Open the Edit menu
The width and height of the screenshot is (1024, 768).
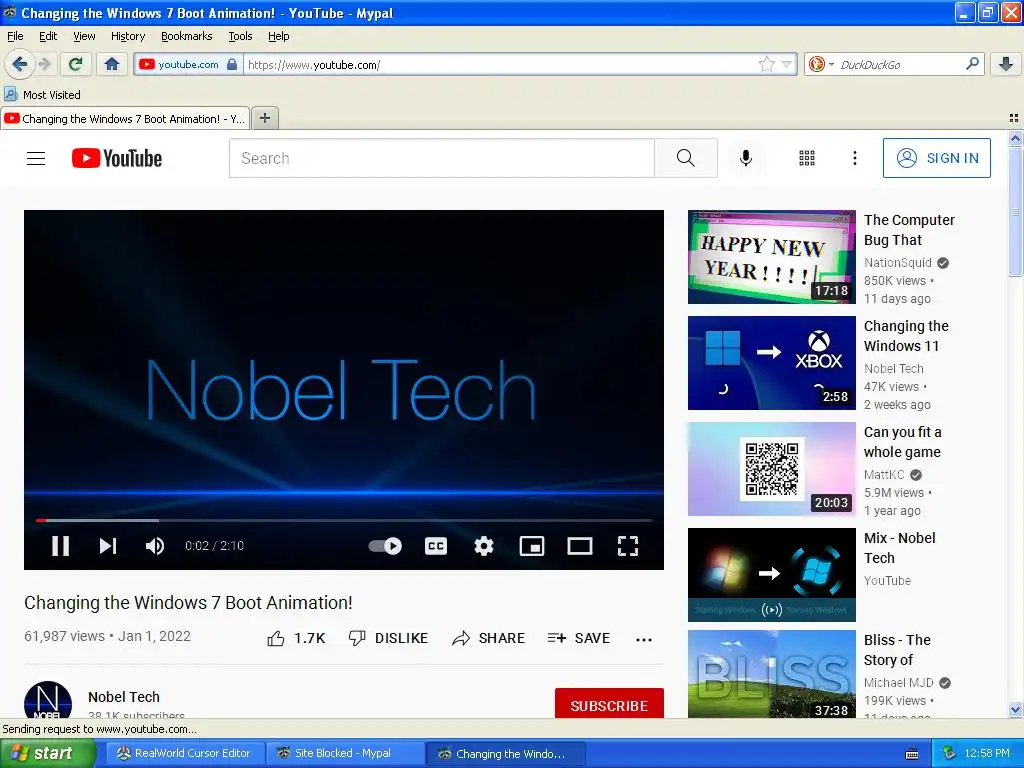[x=48, y=37]
